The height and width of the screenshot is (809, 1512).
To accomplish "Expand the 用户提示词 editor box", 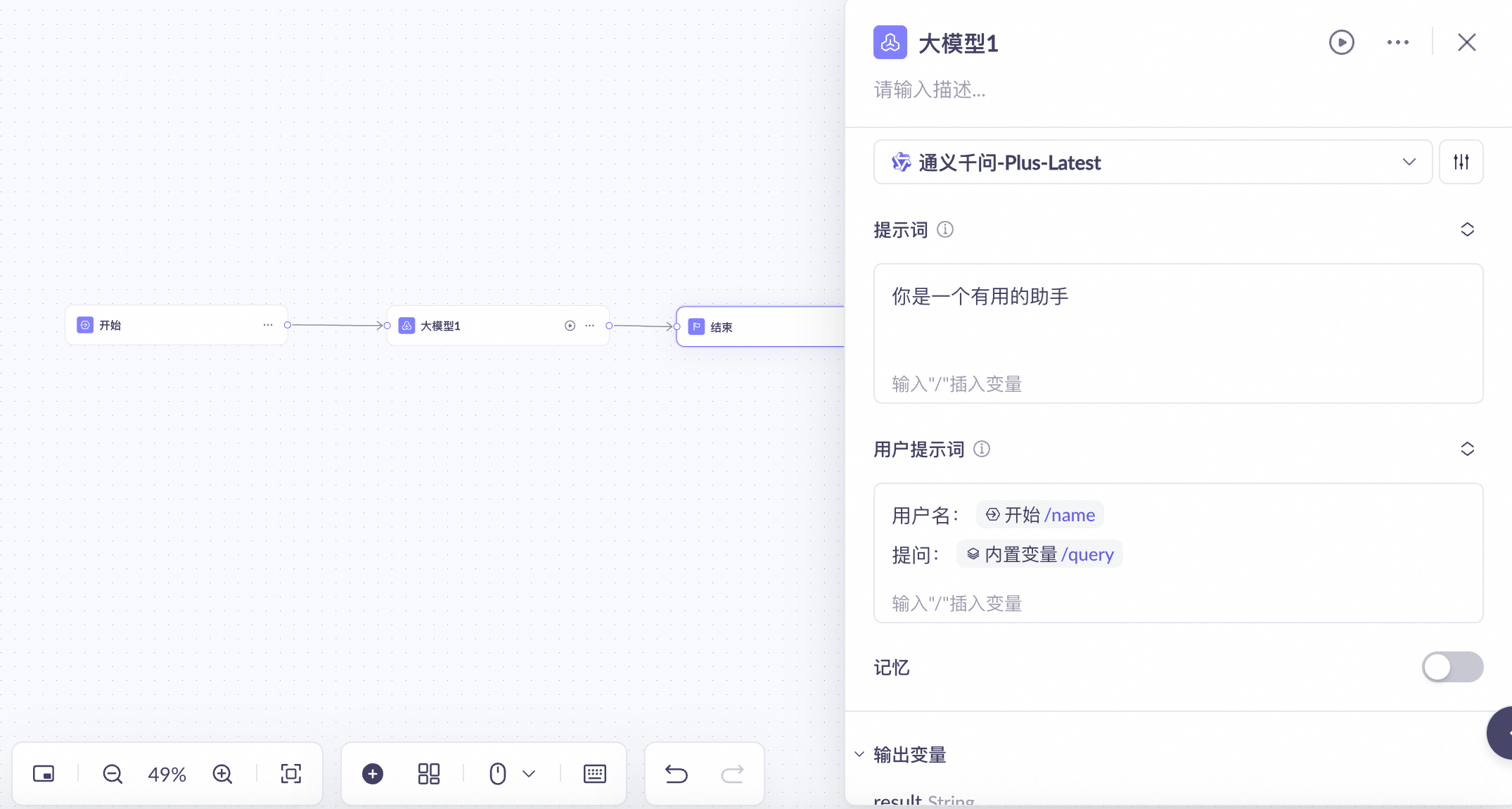I will click(1467, 449).
